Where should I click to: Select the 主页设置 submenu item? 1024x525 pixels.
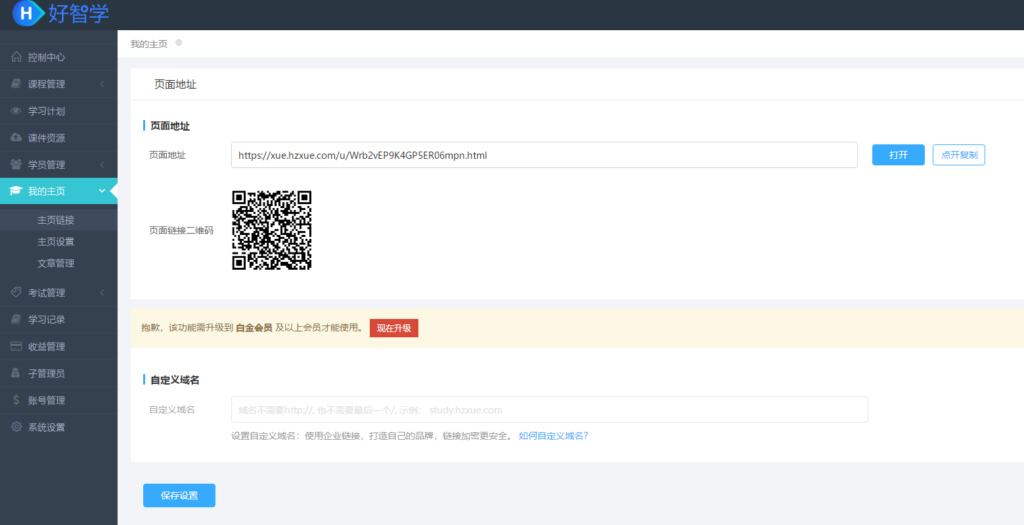pos(59,242)
